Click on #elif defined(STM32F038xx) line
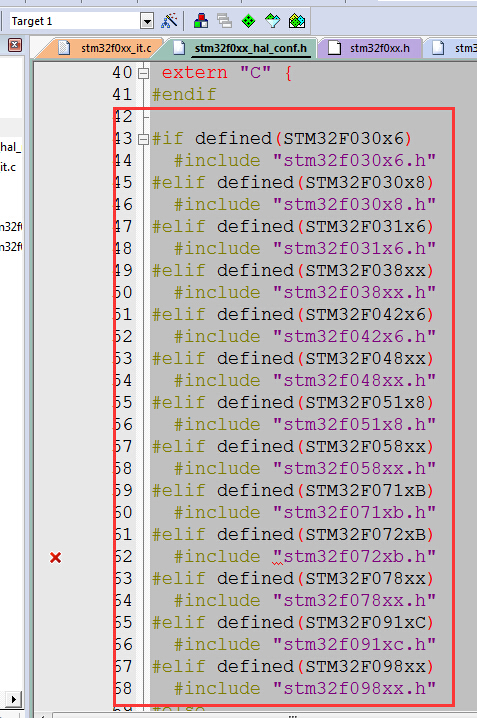 pos(293,271)
